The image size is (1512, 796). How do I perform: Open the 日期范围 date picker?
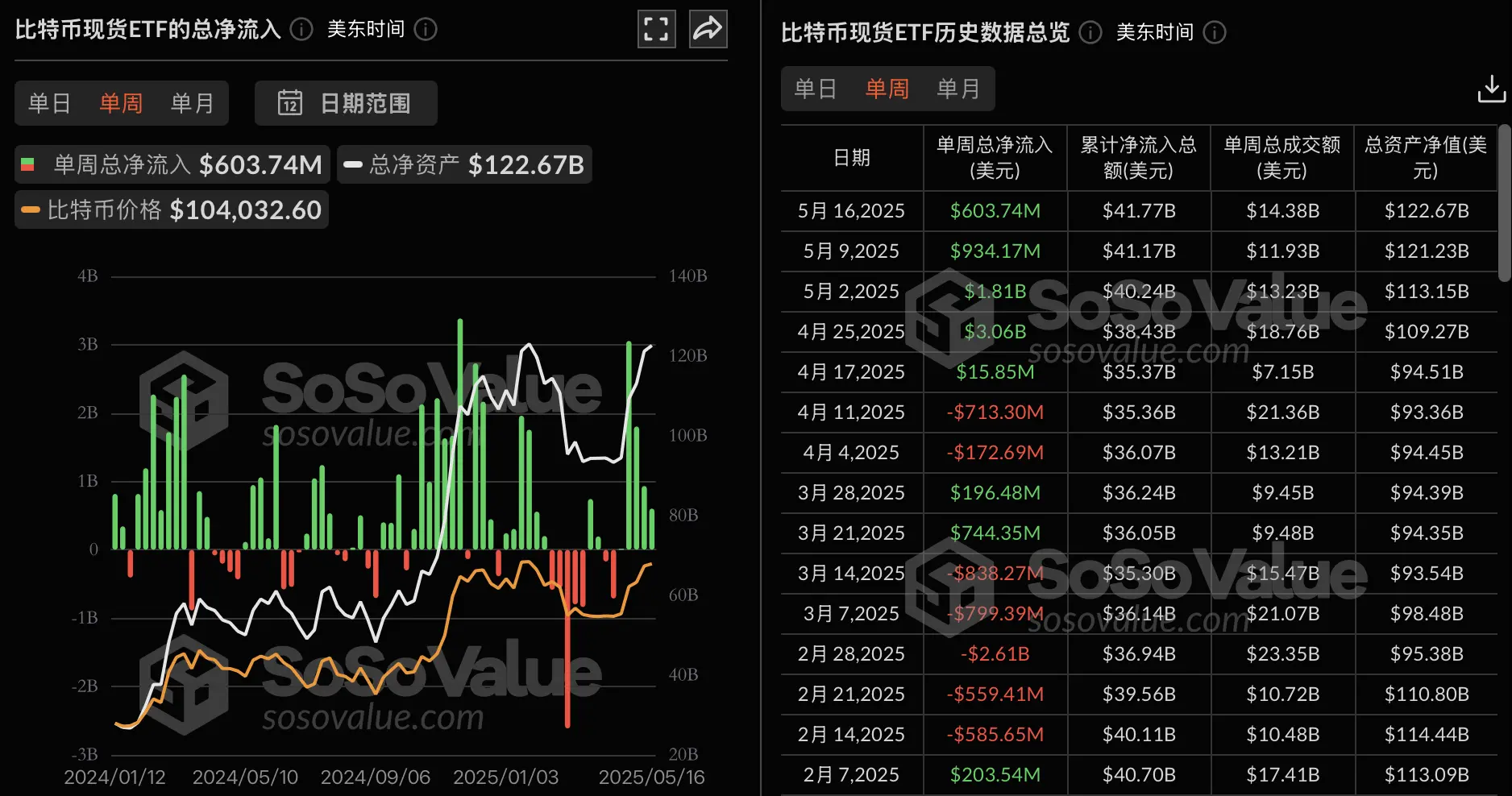(345, 103)
